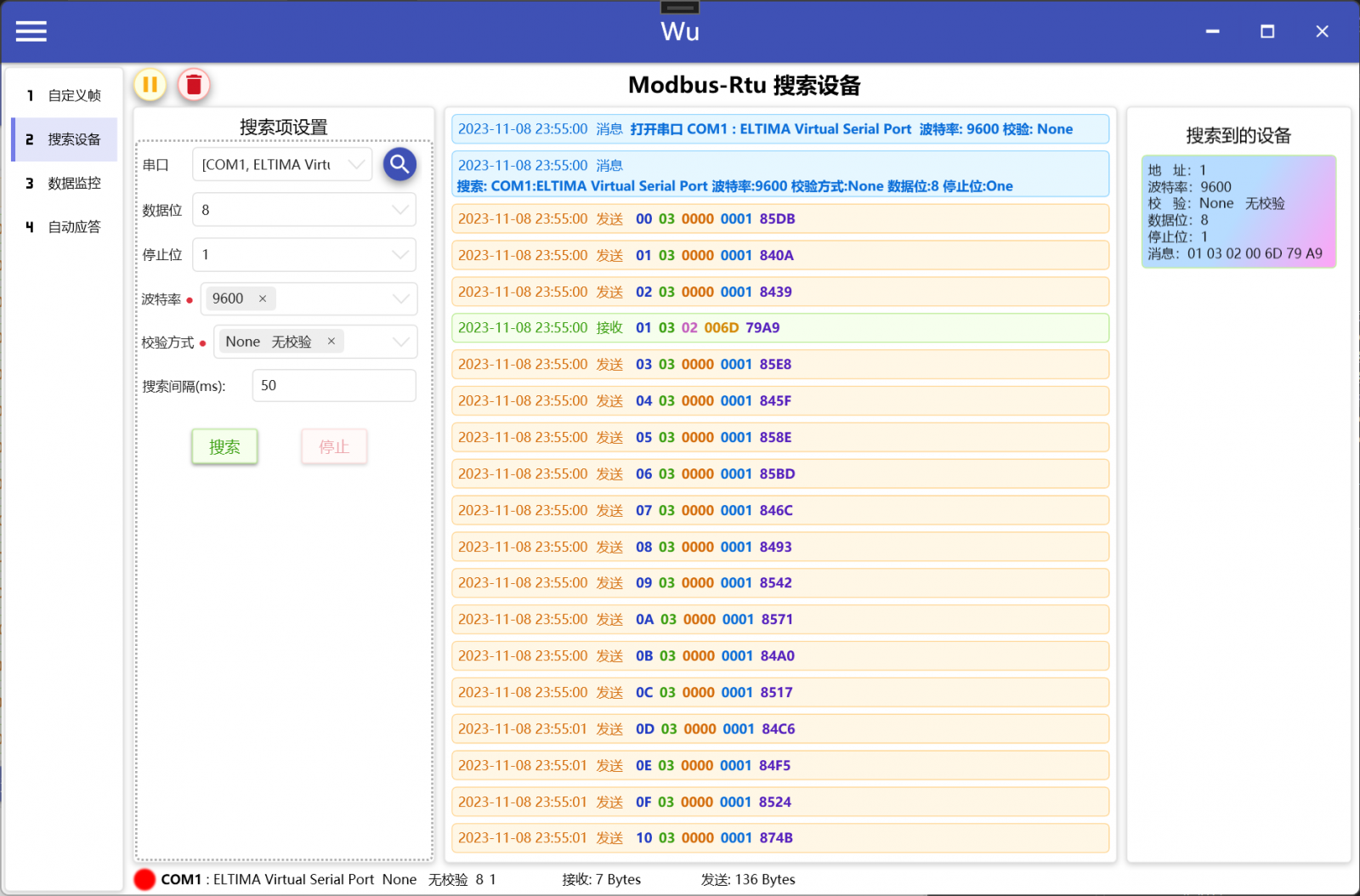Remove the None parity check tag

point(331,341)
